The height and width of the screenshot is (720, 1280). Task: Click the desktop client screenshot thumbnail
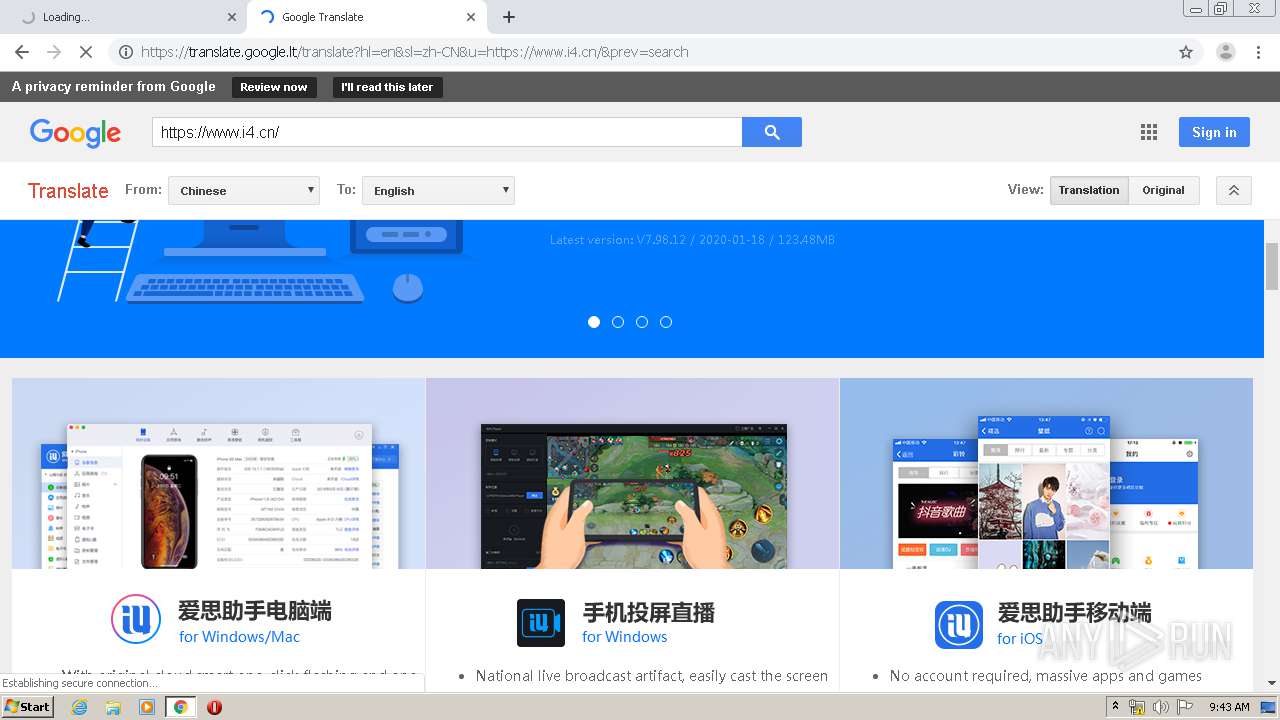[218, 474]
